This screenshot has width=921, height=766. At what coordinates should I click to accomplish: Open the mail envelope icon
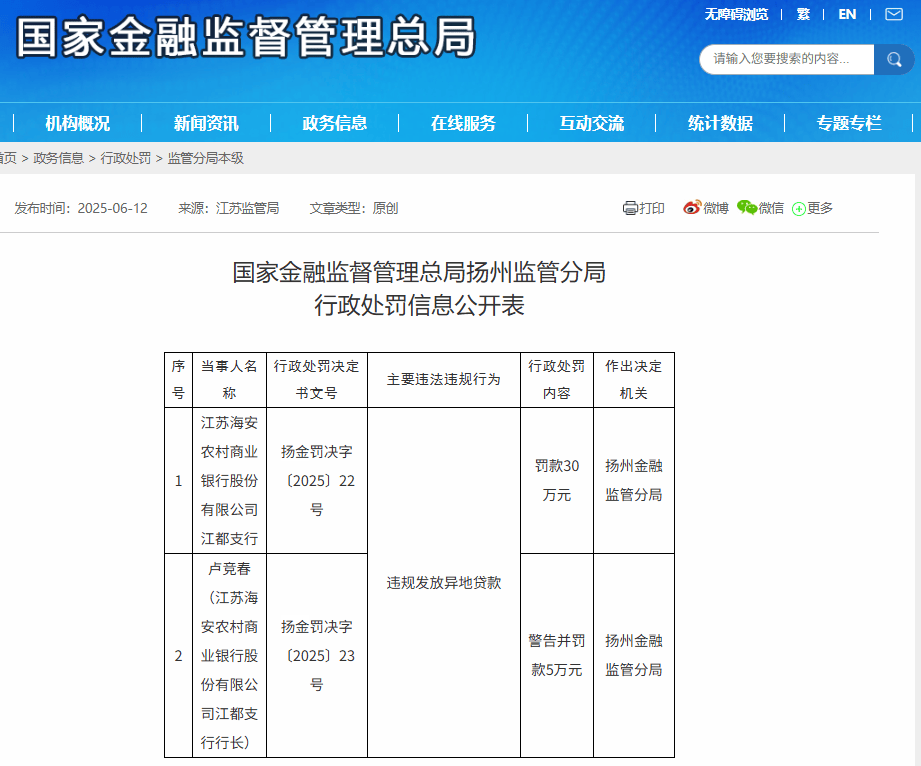point(894,14)
